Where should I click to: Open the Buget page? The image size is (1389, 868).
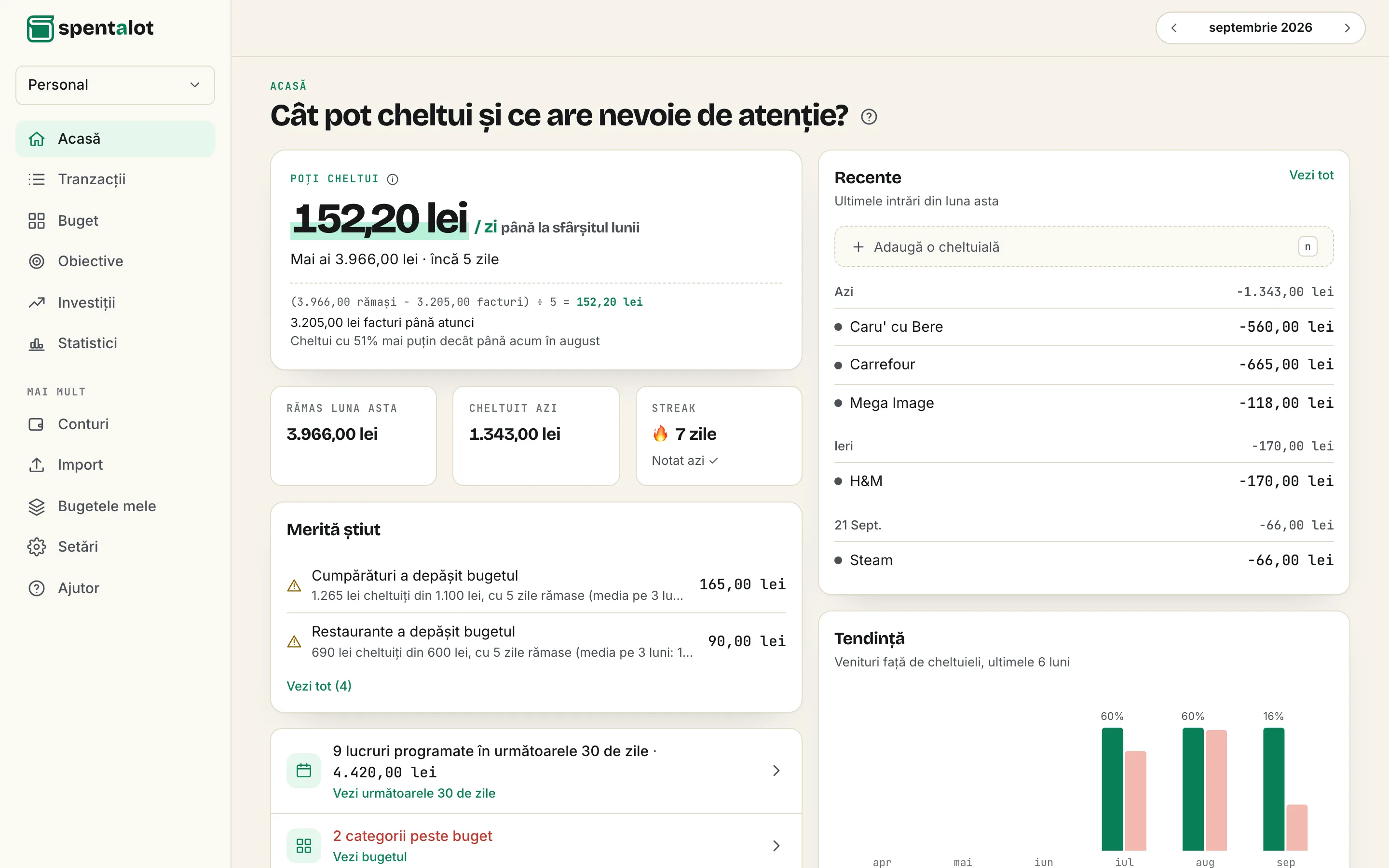[115, 220]
